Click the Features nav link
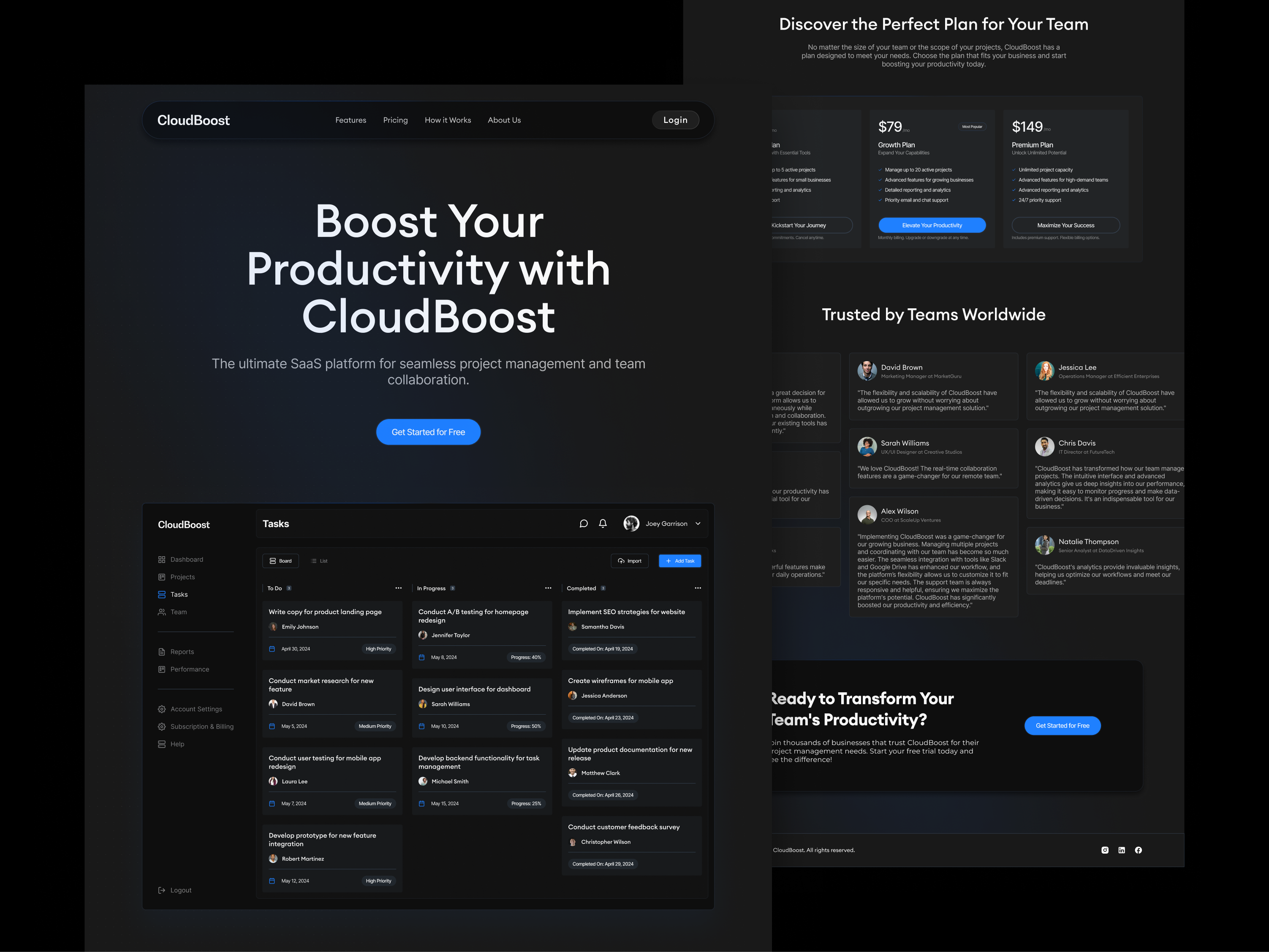 pyautogui.click(x=351, y=120)
